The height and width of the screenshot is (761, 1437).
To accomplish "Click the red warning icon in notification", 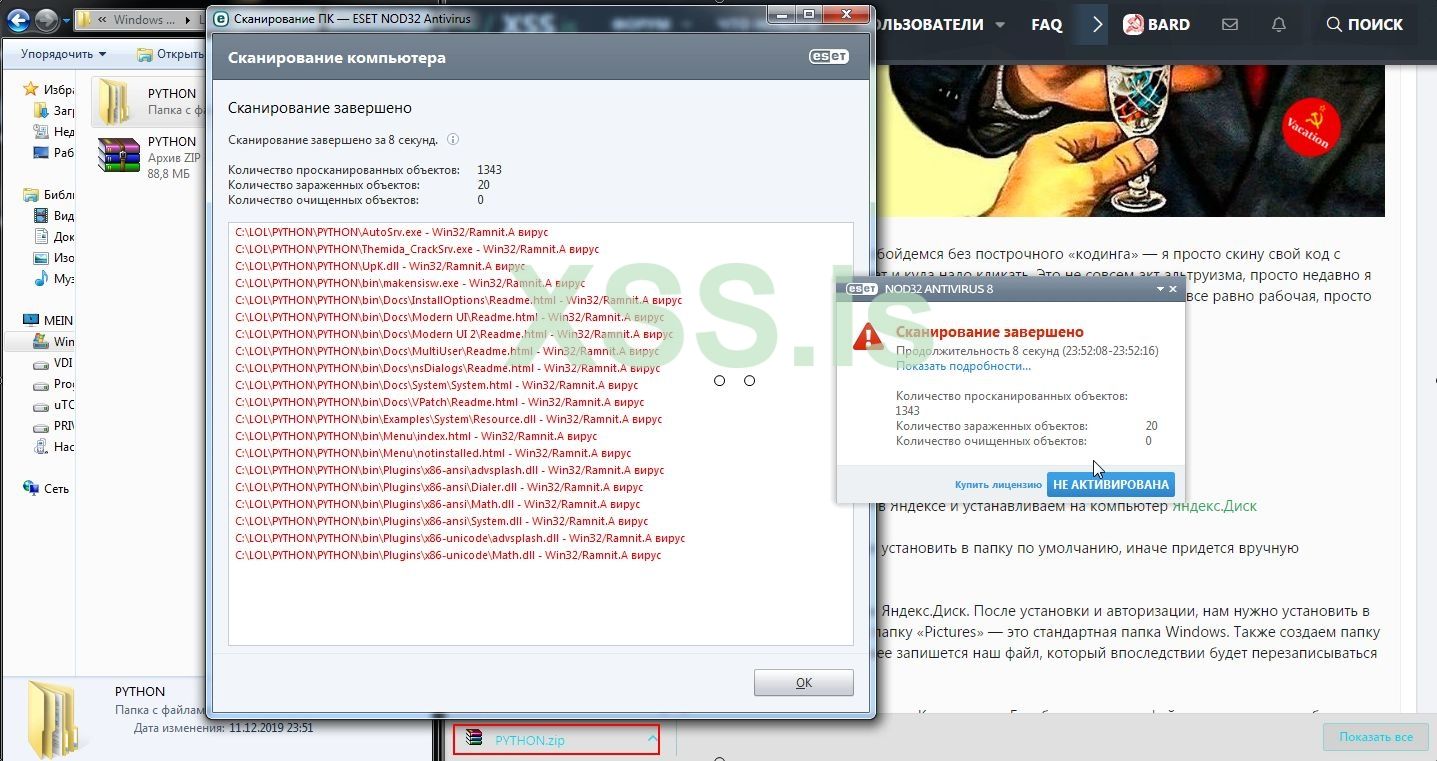I will tap(868, 336).
